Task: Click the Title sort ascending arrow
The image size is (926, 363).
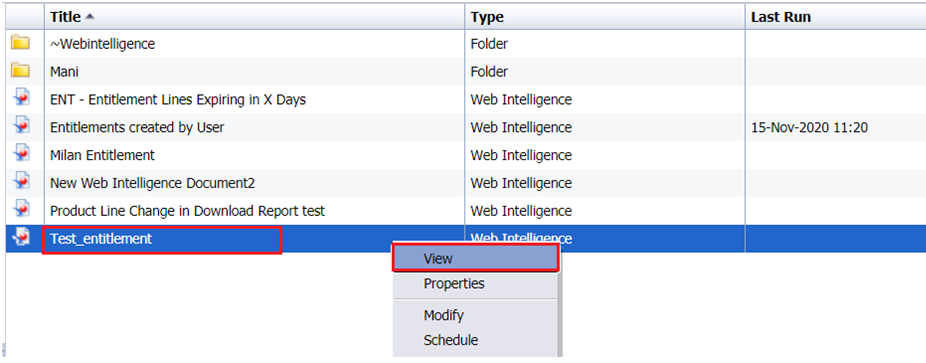Action: click(89, 17)
